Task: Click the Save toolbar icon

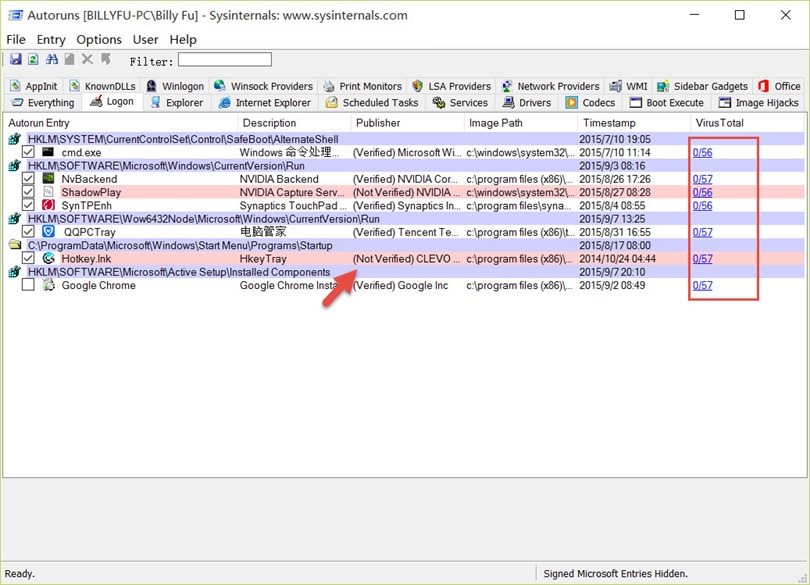Action: click(16, 59)
